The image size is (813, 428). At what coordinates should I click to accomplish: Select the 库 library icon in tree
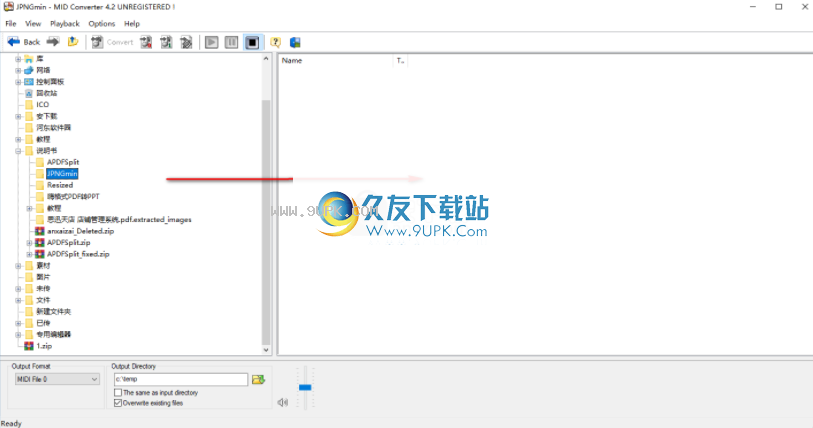pyautogui.click(x=29, y=59)
